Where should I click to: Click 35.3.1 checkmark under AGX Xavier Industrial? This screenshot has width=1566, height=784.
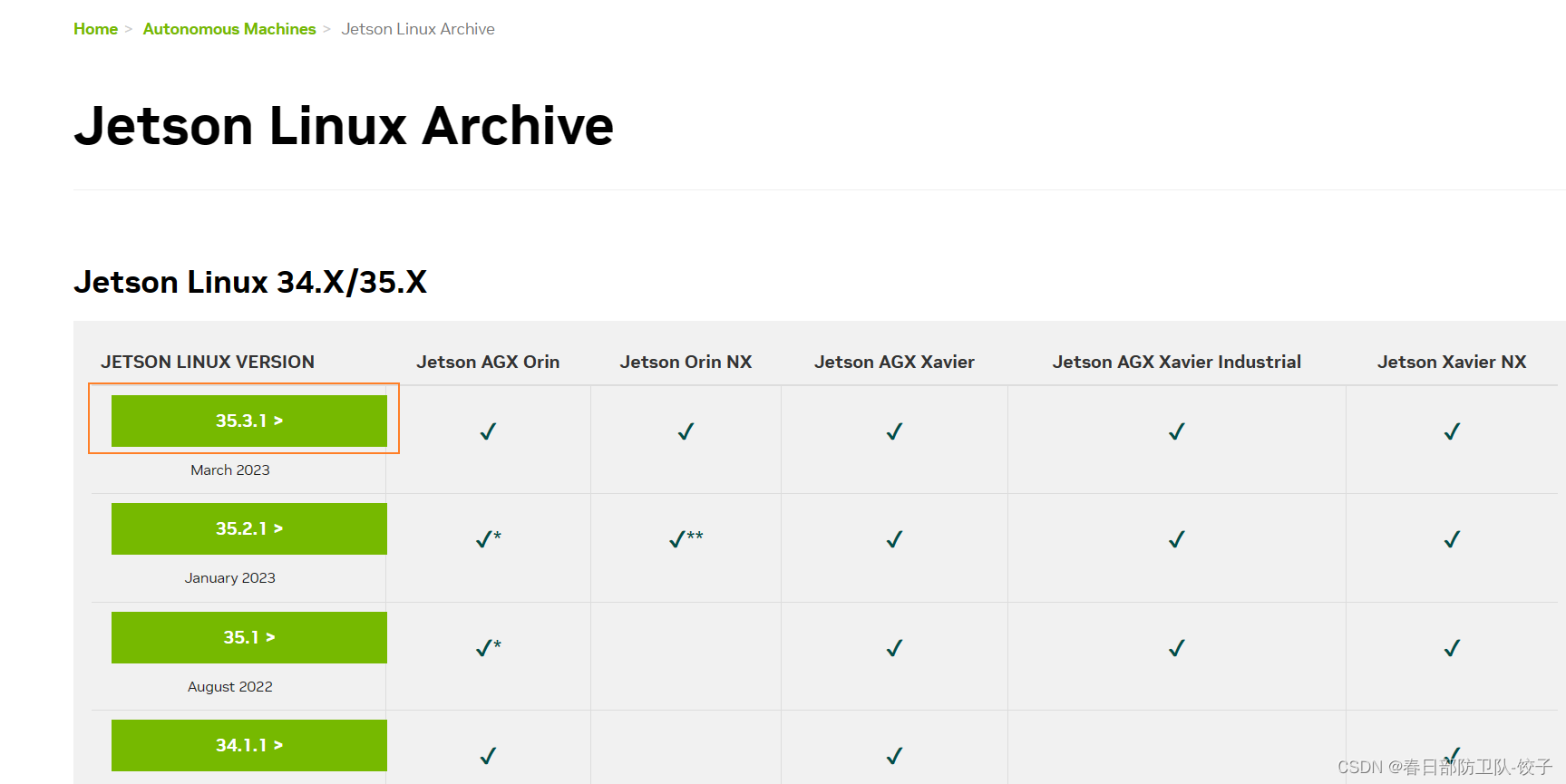[x=1177, y=431]
